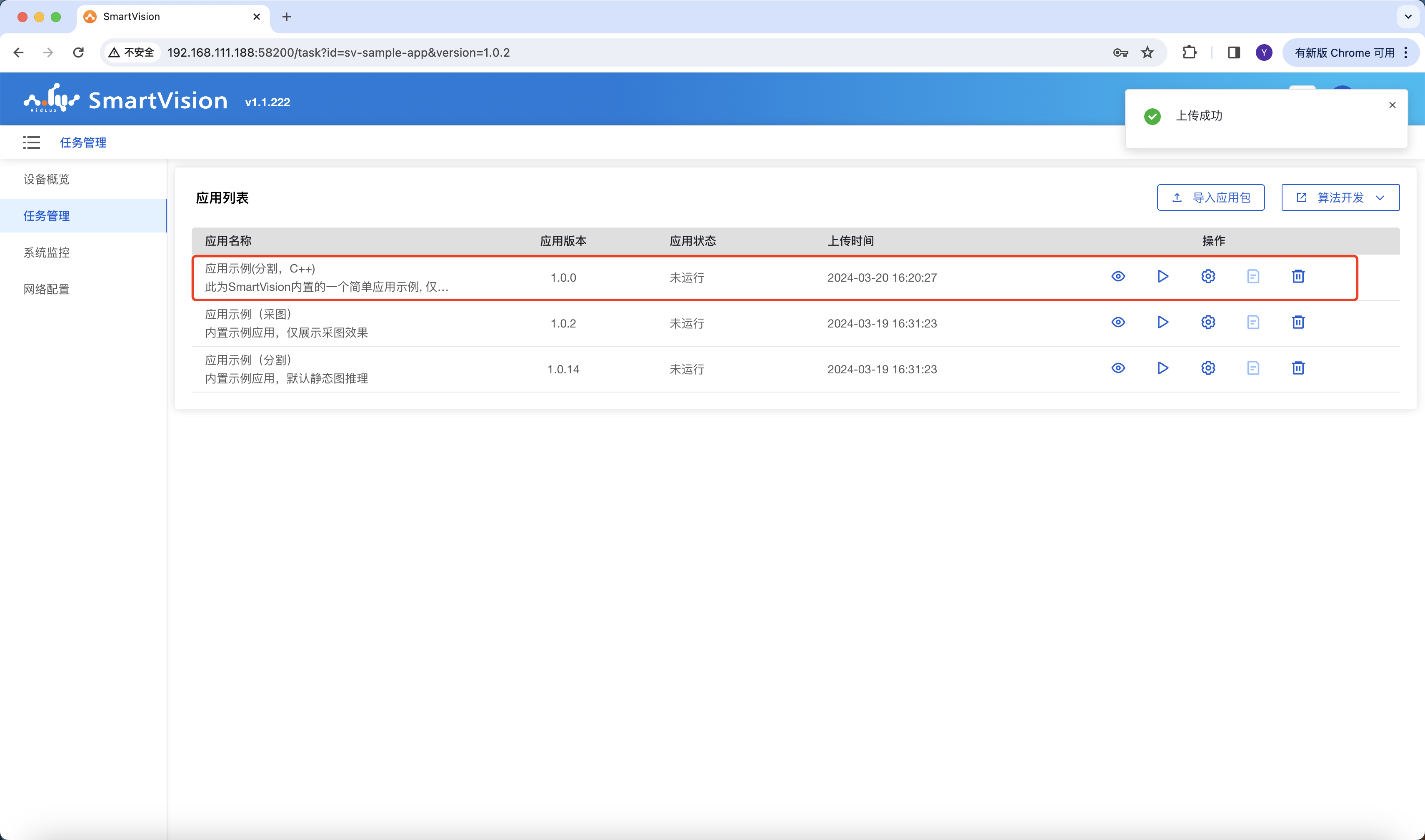
Task: Delete 应用示例（分割）version 1.0.14
Action: point(1298,368)
